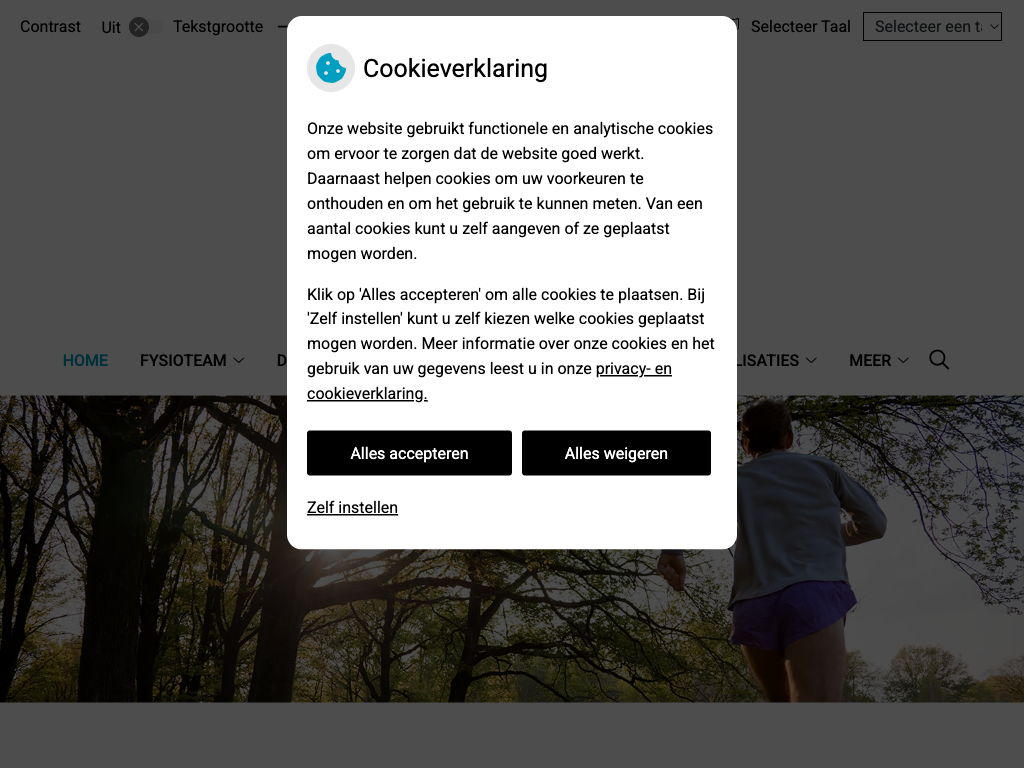Open the search magnifier icon
Screen dimensions: 1024x768
[x=938, y=360]
